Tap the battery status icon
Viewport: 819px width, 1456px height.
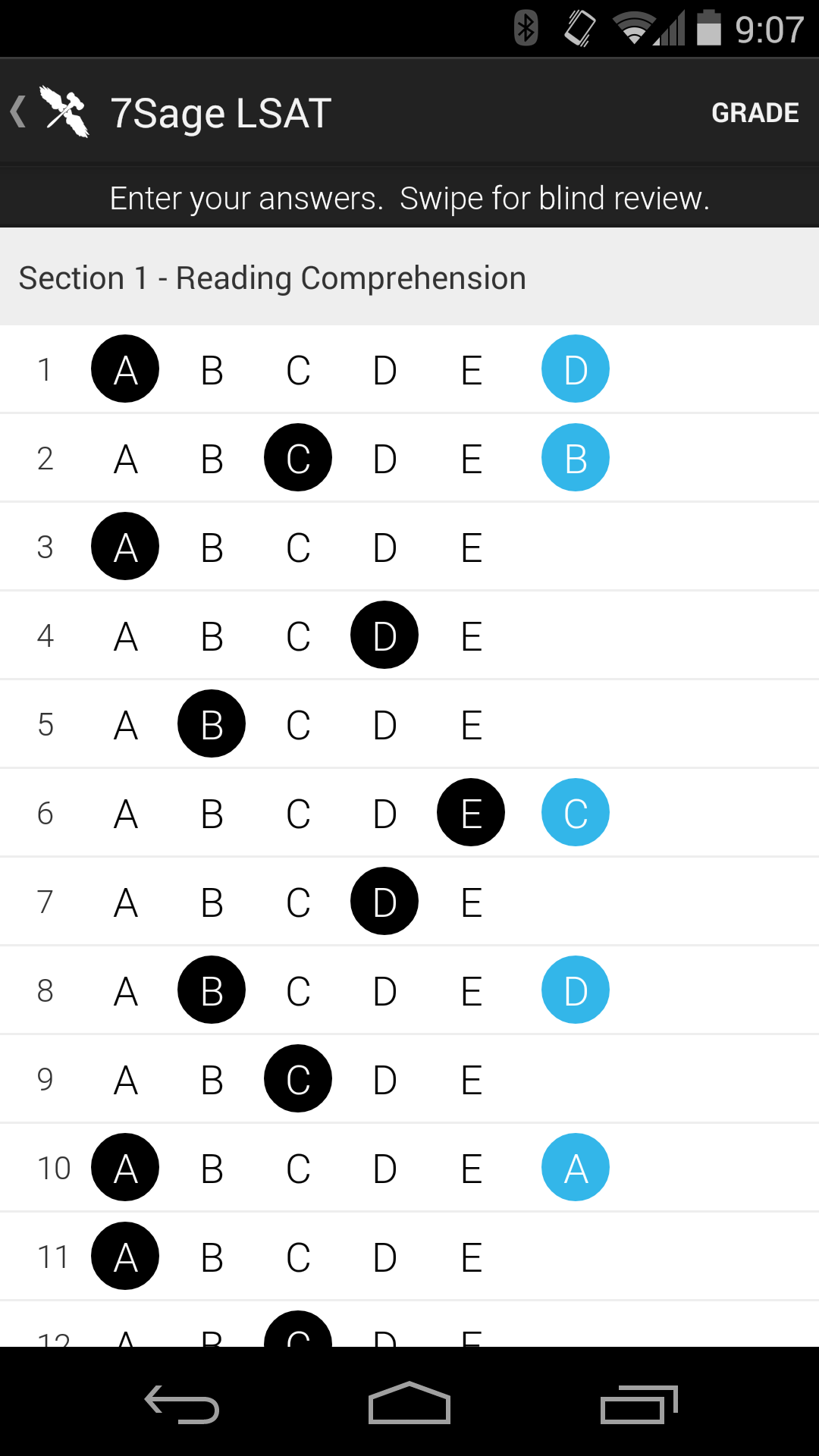708,29
